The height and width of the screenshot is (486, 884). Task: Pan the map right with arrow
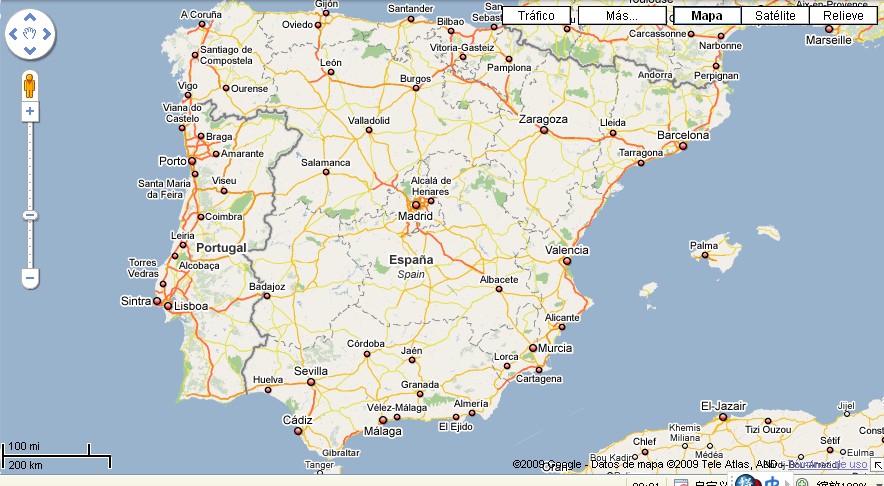(x=46, y=33)
